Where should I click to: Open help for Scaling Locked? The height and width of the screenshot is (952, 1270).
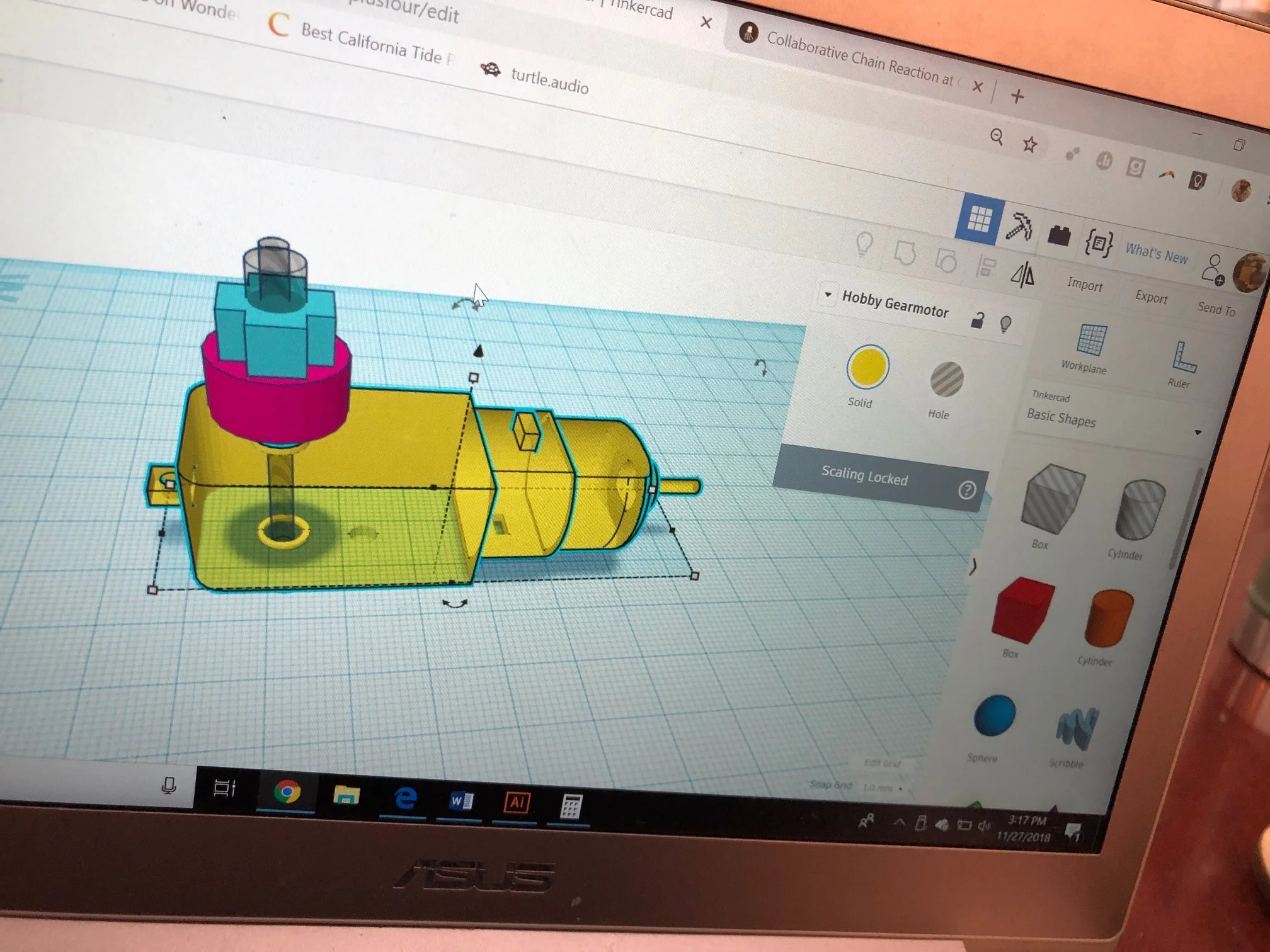[967, 489]
